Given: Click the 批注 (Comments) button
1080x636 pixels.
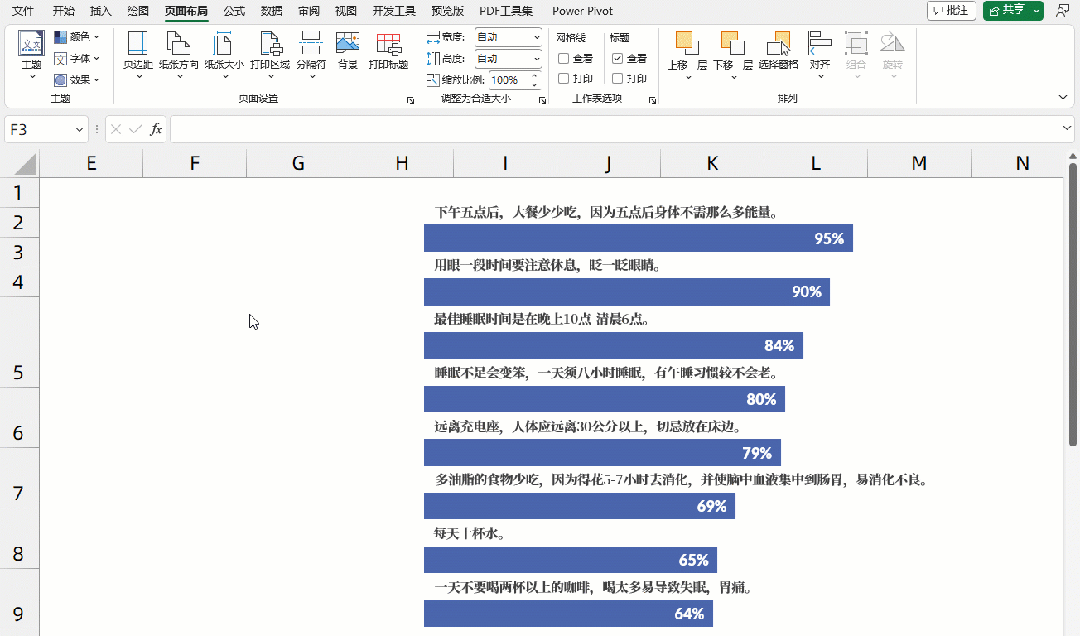Looking at the screenshot, I should (x=951, y=10).
